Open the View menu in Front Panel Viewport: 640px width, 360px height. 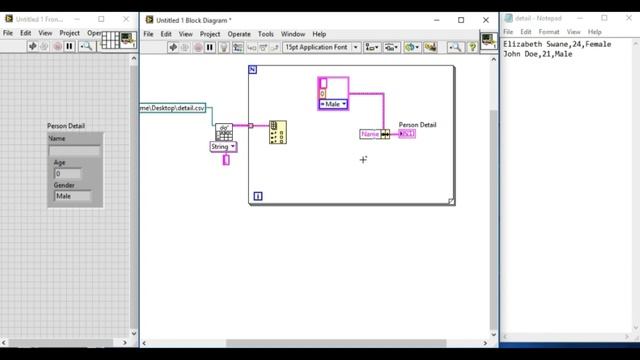(45, 33)
